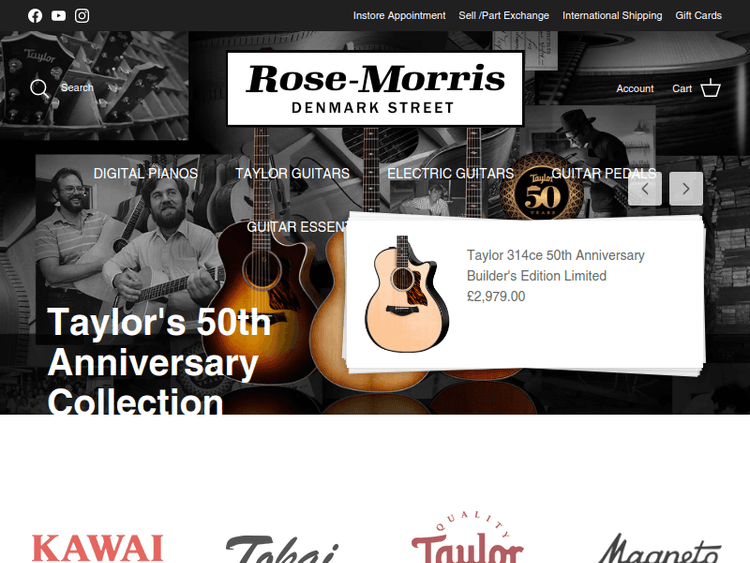The image size is (750, 563).
Task: Select the Electric Guitars menu item
Action: pos(450,173)
